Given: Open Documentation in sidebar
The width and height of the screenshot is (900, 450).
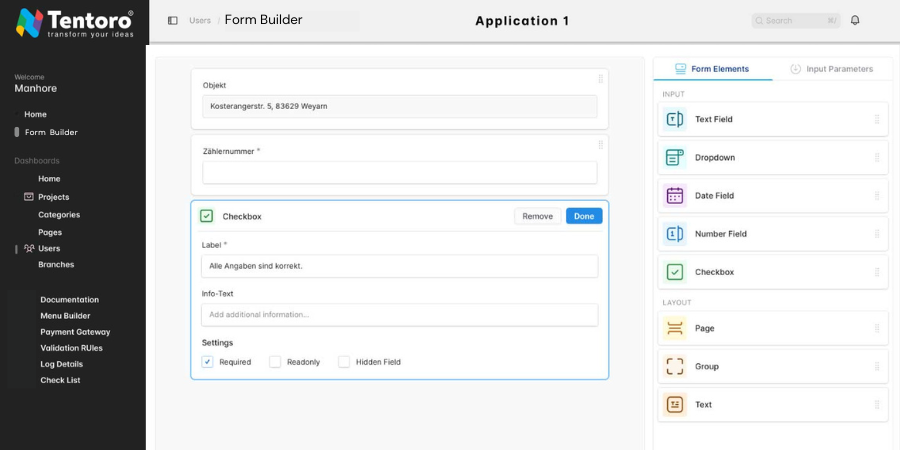Looking at the screenshot, I should click(69, 300).
